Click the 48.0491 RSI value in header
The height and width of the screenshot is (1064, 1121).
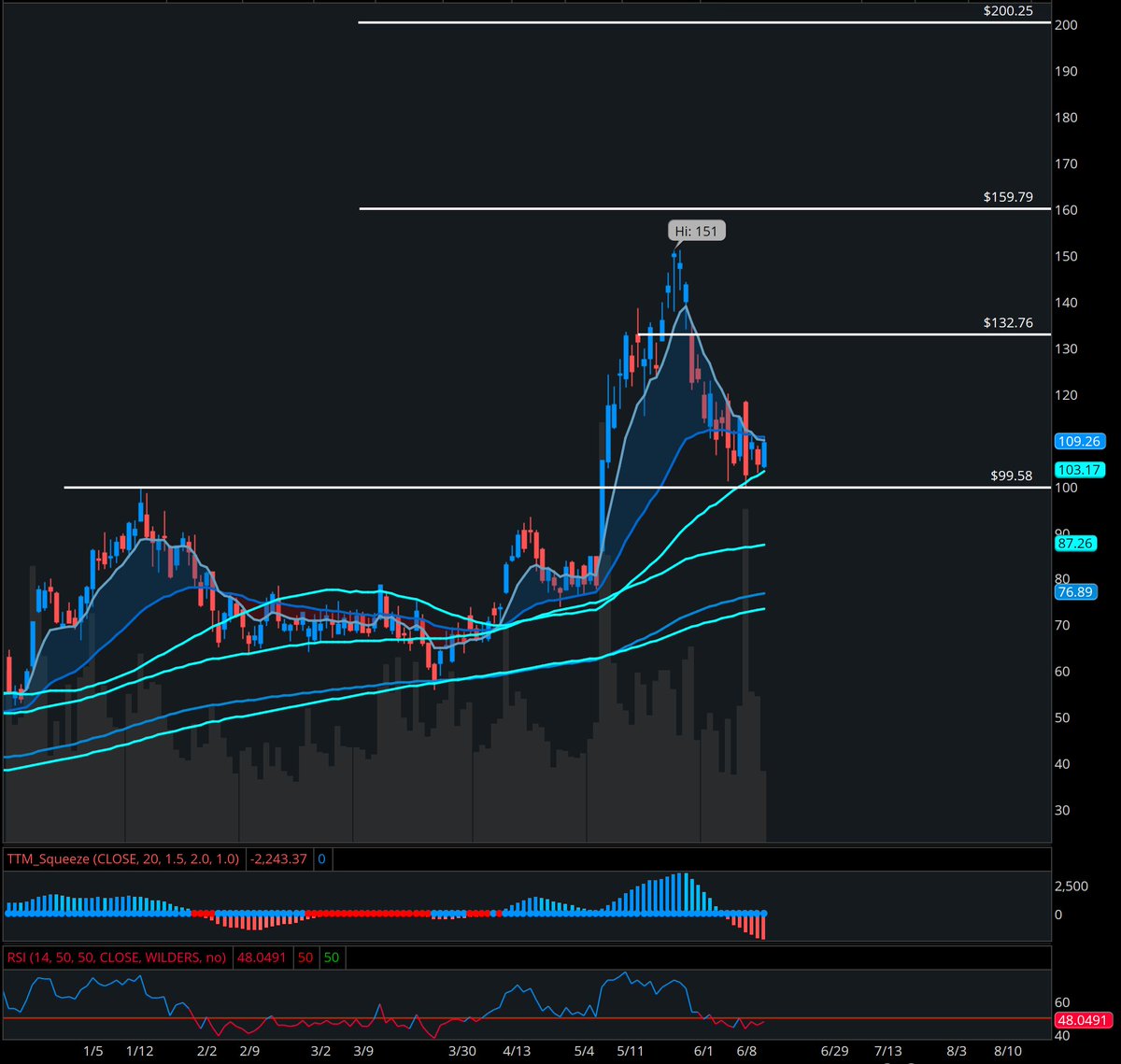(x=263, y=958)
